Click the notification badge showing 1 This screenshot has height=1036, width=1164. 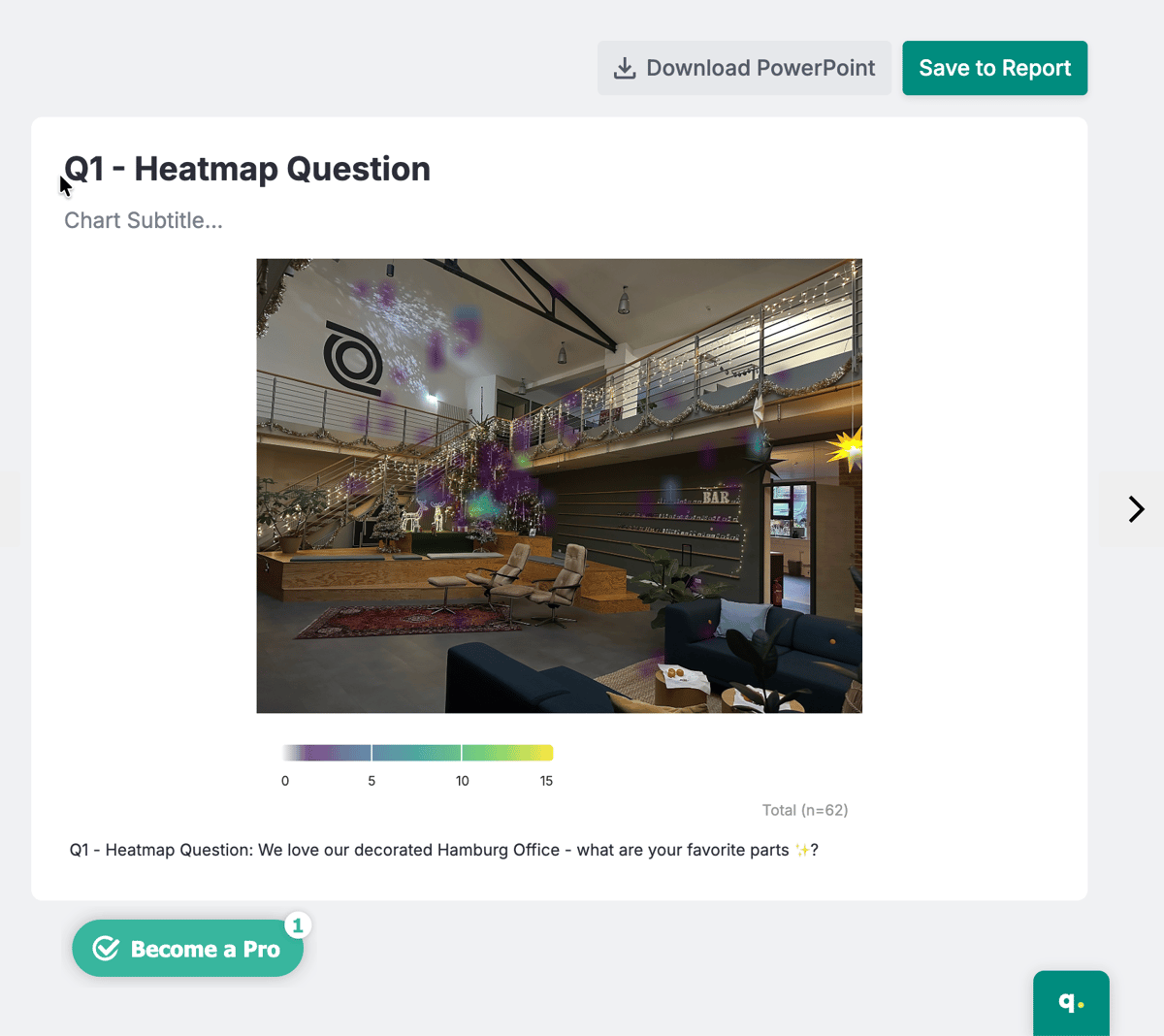pos(298,925)
